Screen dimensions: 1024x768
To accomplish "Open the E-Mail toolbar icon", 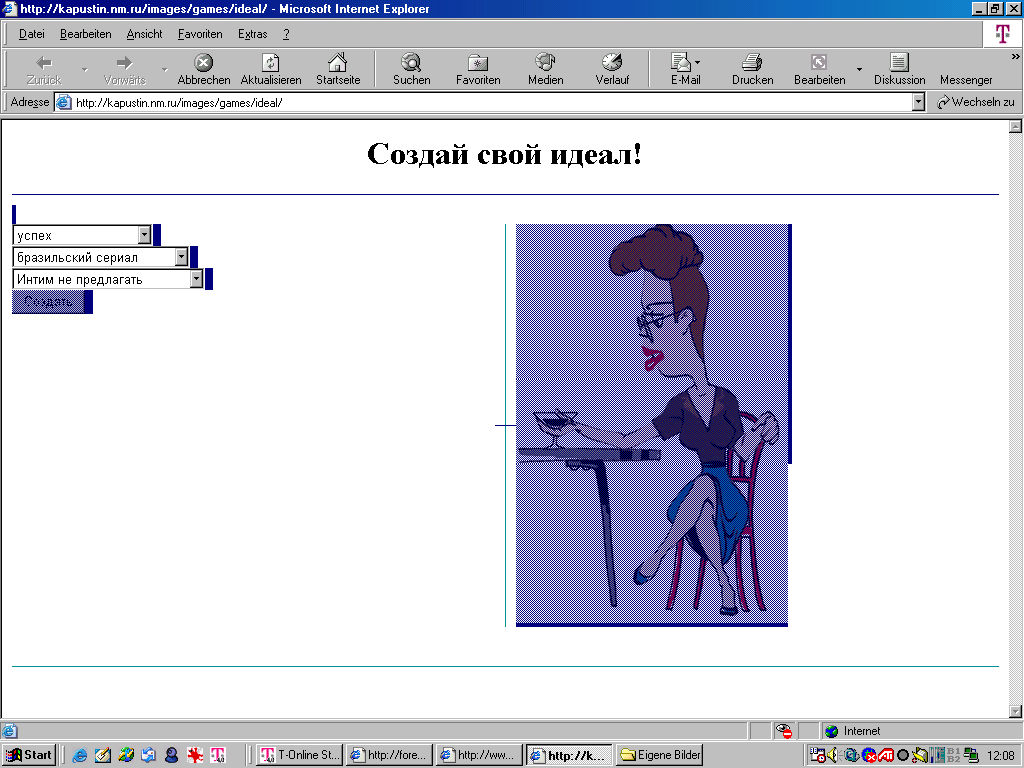I will tap(681, 63).
